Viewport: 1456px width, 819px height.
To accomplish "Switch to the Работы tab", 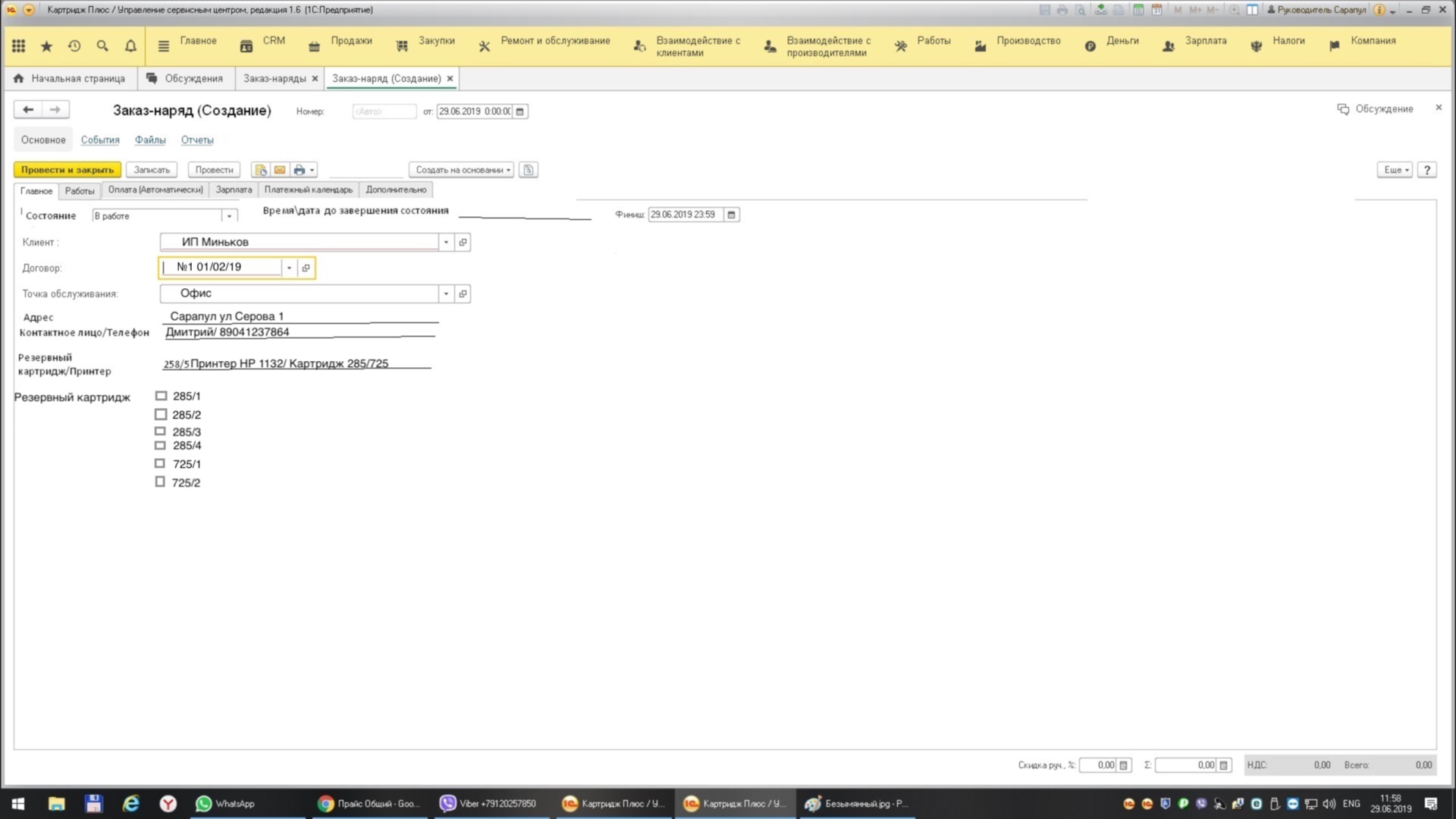I will tap(80, 190).
